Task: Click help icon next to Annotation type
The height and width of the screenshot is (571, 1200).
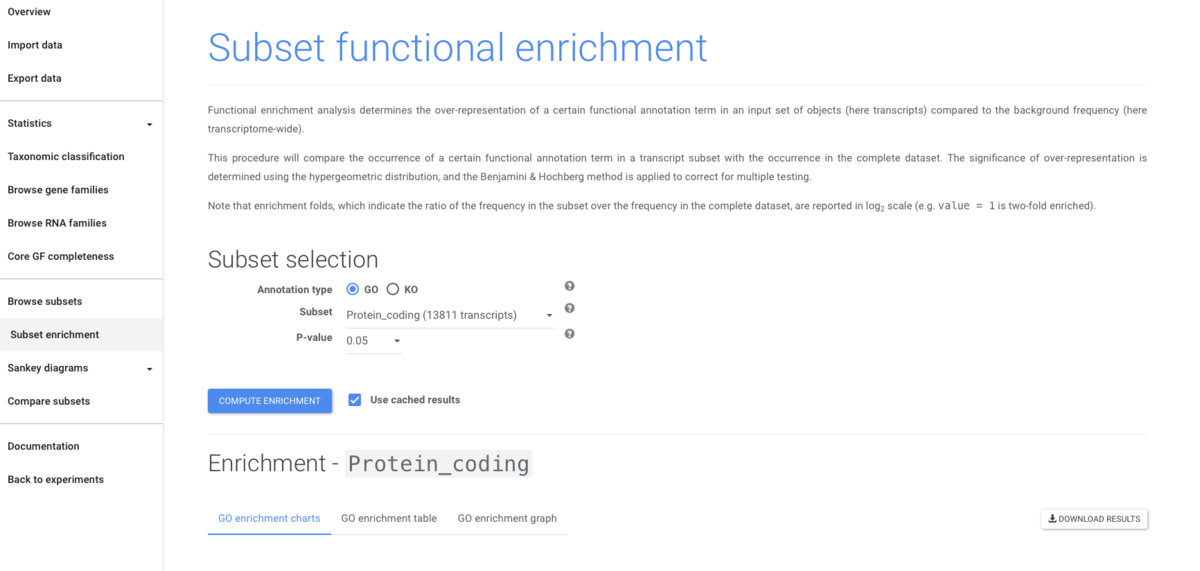Action: click(x=570, y=287)
